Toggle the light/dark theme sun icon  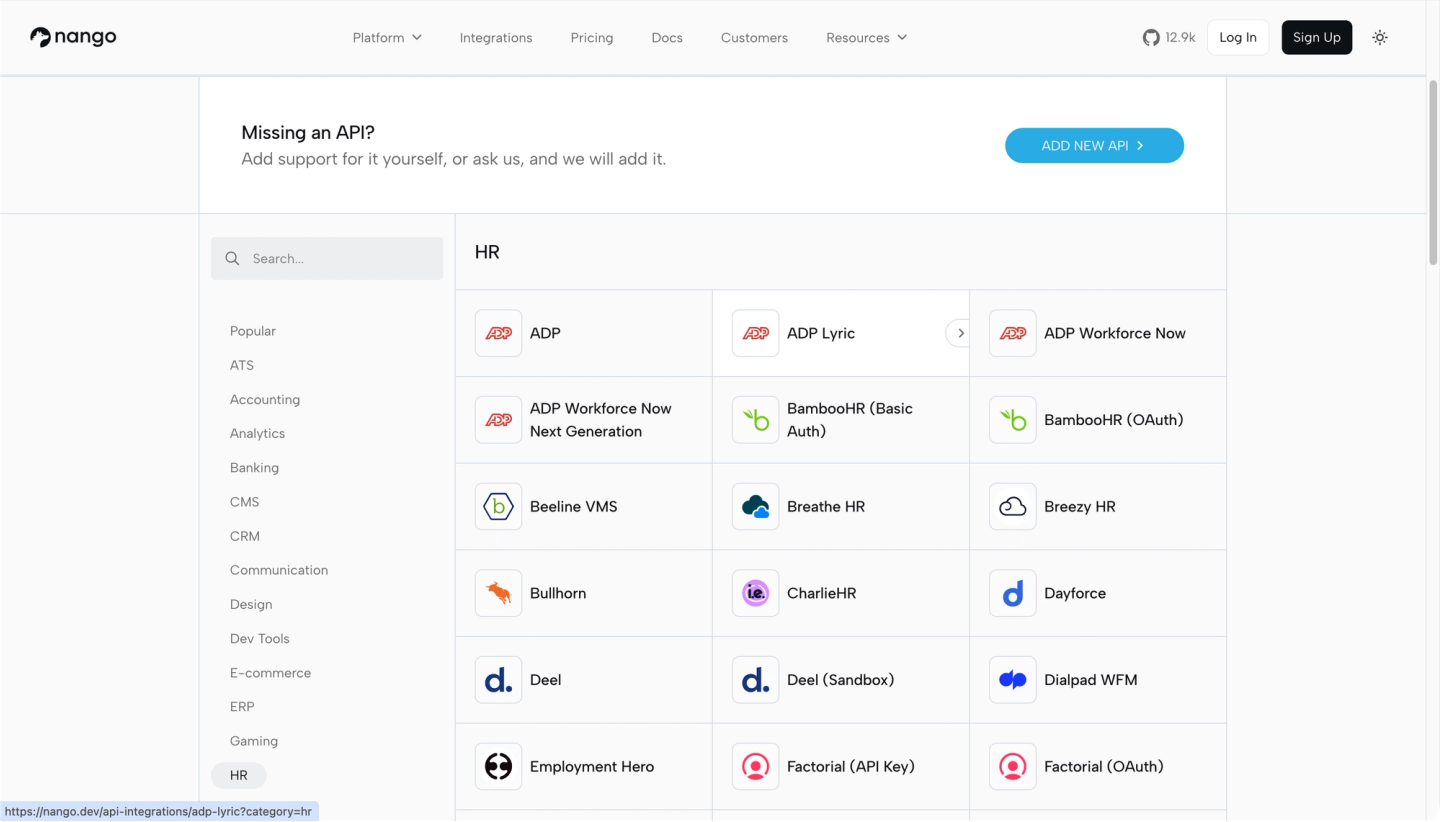1380,37
